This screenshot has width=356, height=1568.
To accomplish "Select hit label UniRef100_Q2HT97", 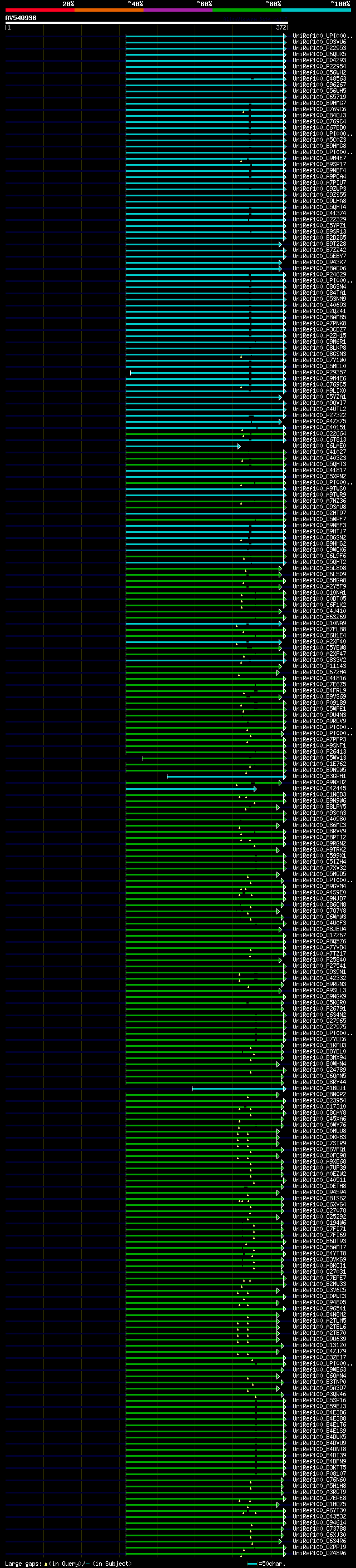I will click(319, 513).
